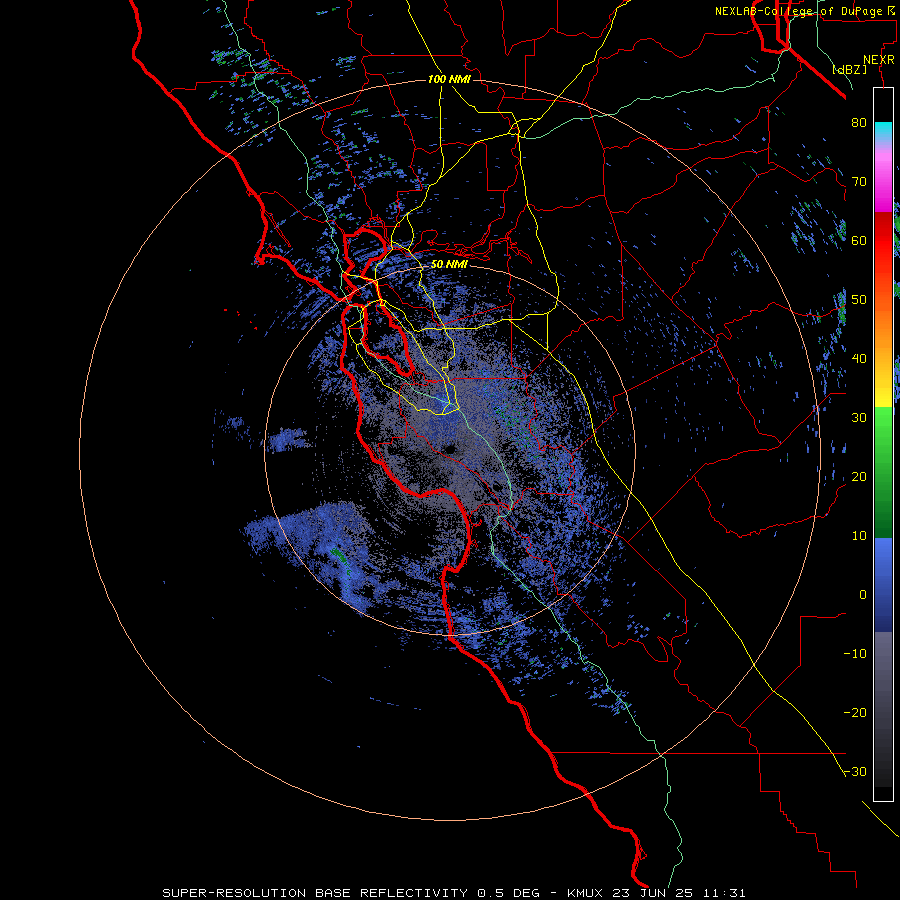Click the NEXR label above the scale
The width and height of the screenshot is (900, 900).
click(x=879, y=60)
